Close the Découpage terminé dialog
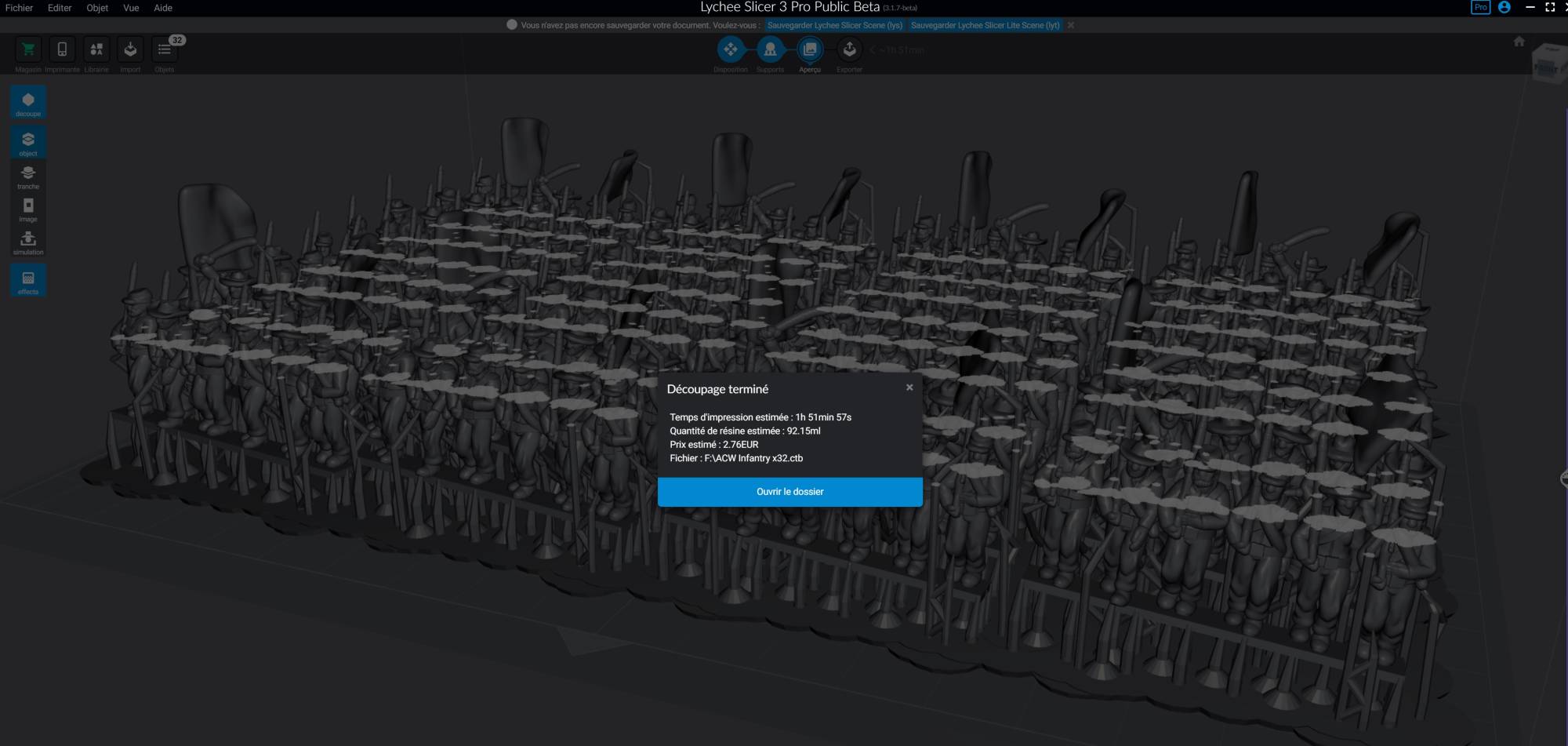The width and height of the screenshot is (1568, 746). [909, 388]
